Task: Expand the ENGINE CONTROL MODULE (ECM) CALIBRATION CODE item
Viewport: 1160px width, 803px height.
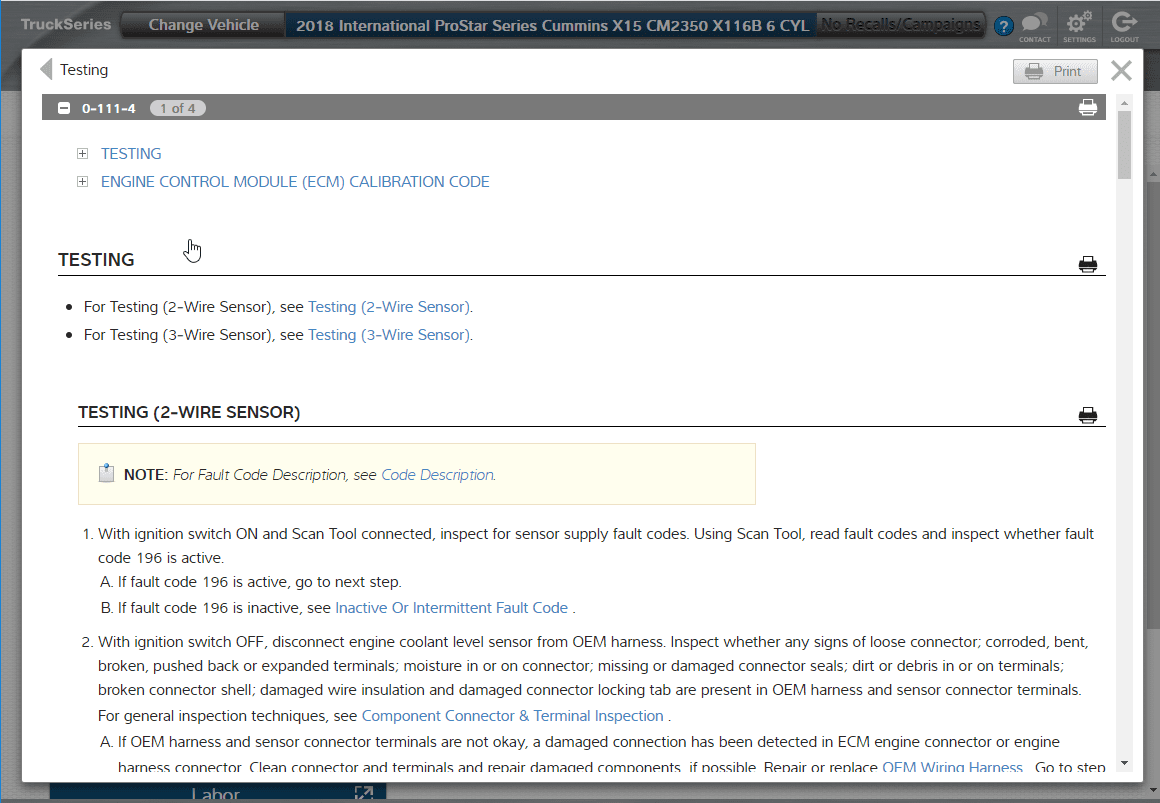Action: (83, 182)
